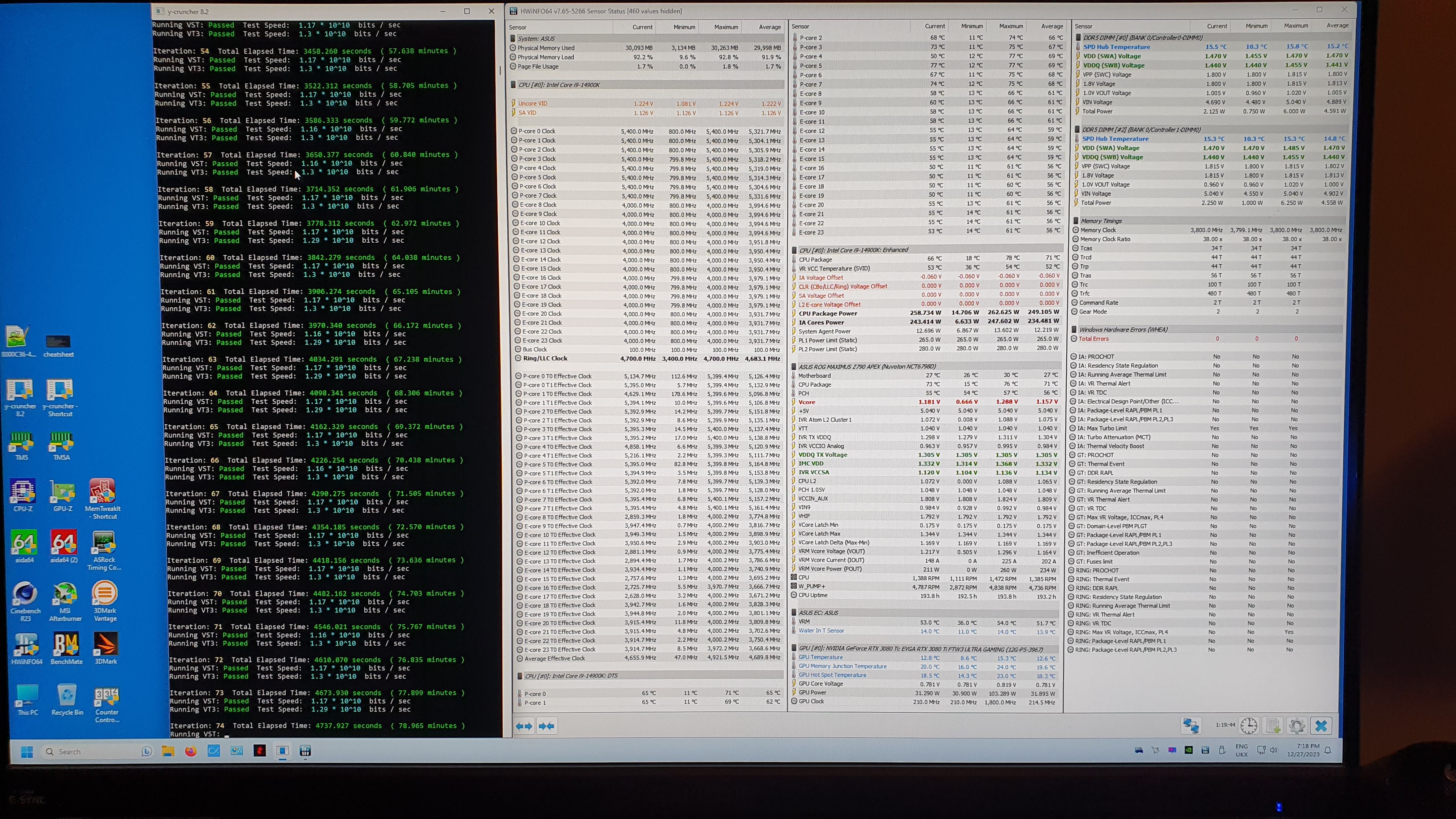The height and width of the screenshot is (819, 1456).
Task: Open the TM5 desktop icon
Action: pyautogui.click(x=21, y=446)
